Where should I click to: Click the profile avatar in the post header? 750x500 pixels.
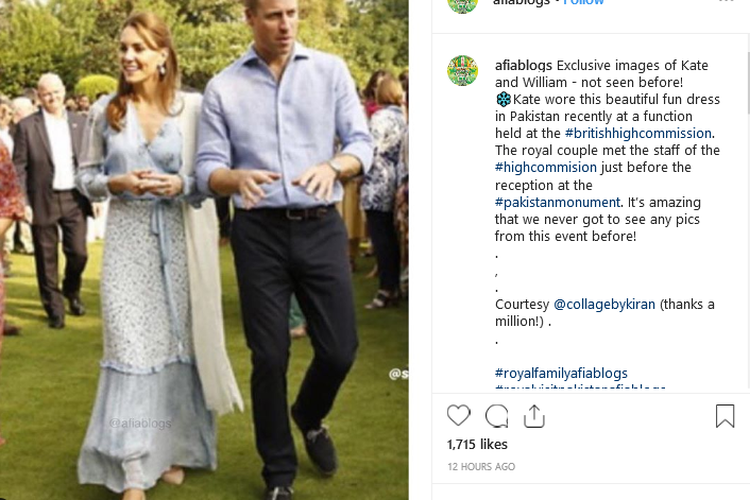[x=462, y=3]
